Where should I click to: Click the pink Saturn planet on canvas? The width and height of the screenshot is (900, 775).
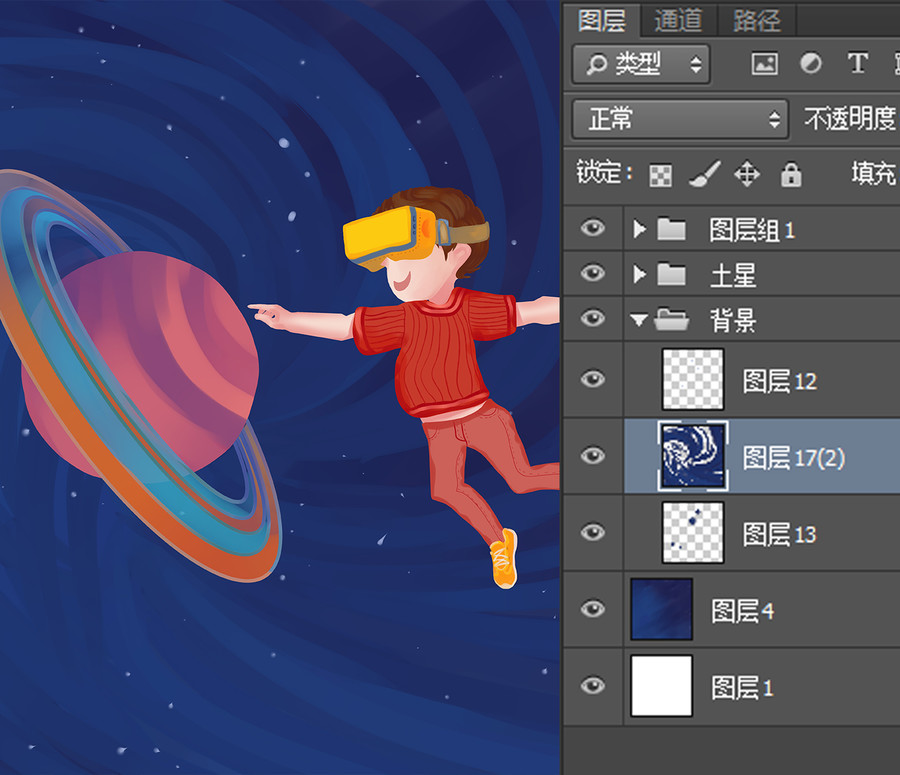pos(141,364)
